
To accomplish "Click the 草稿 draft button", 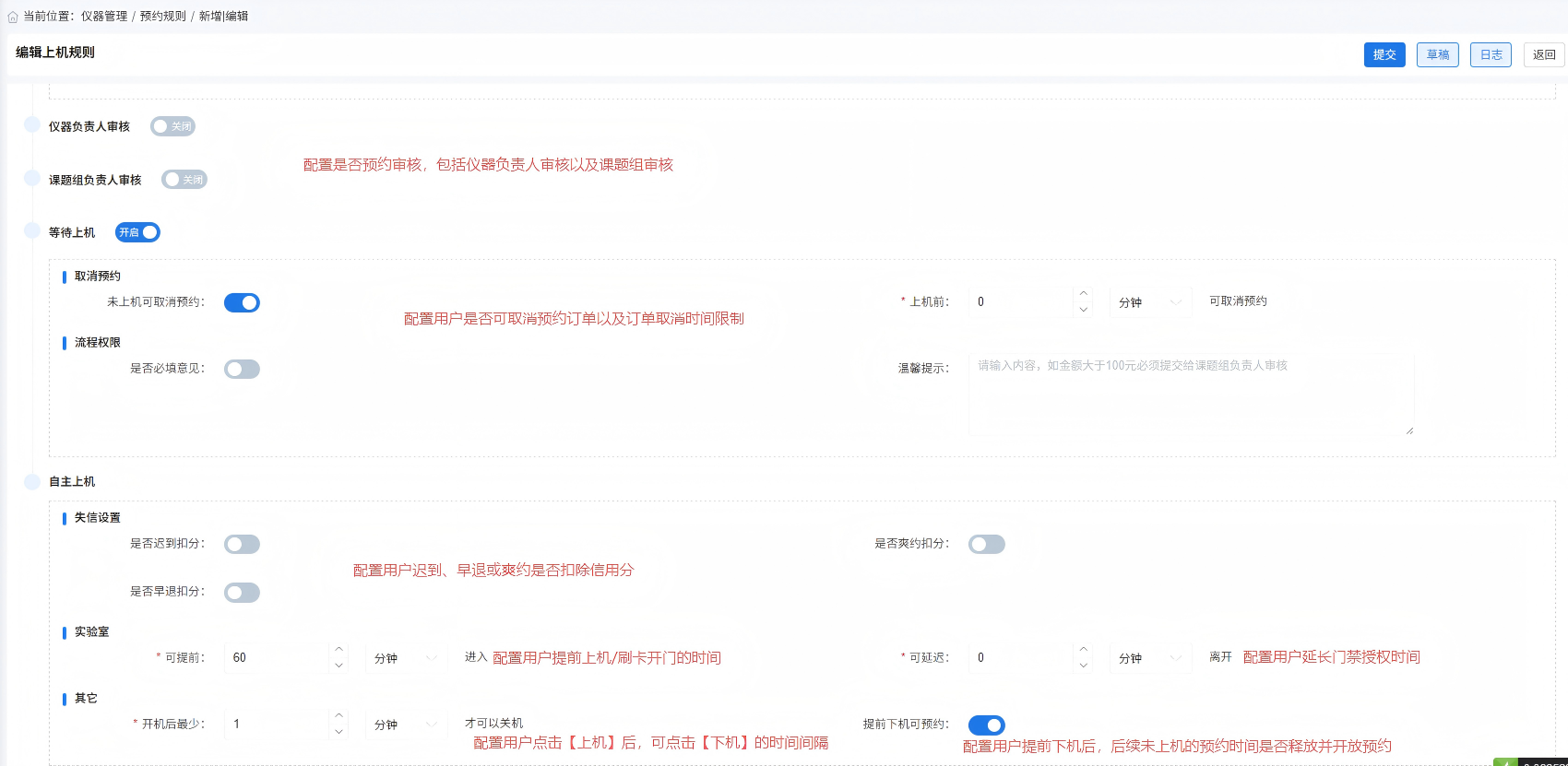I will point(1437,55).
